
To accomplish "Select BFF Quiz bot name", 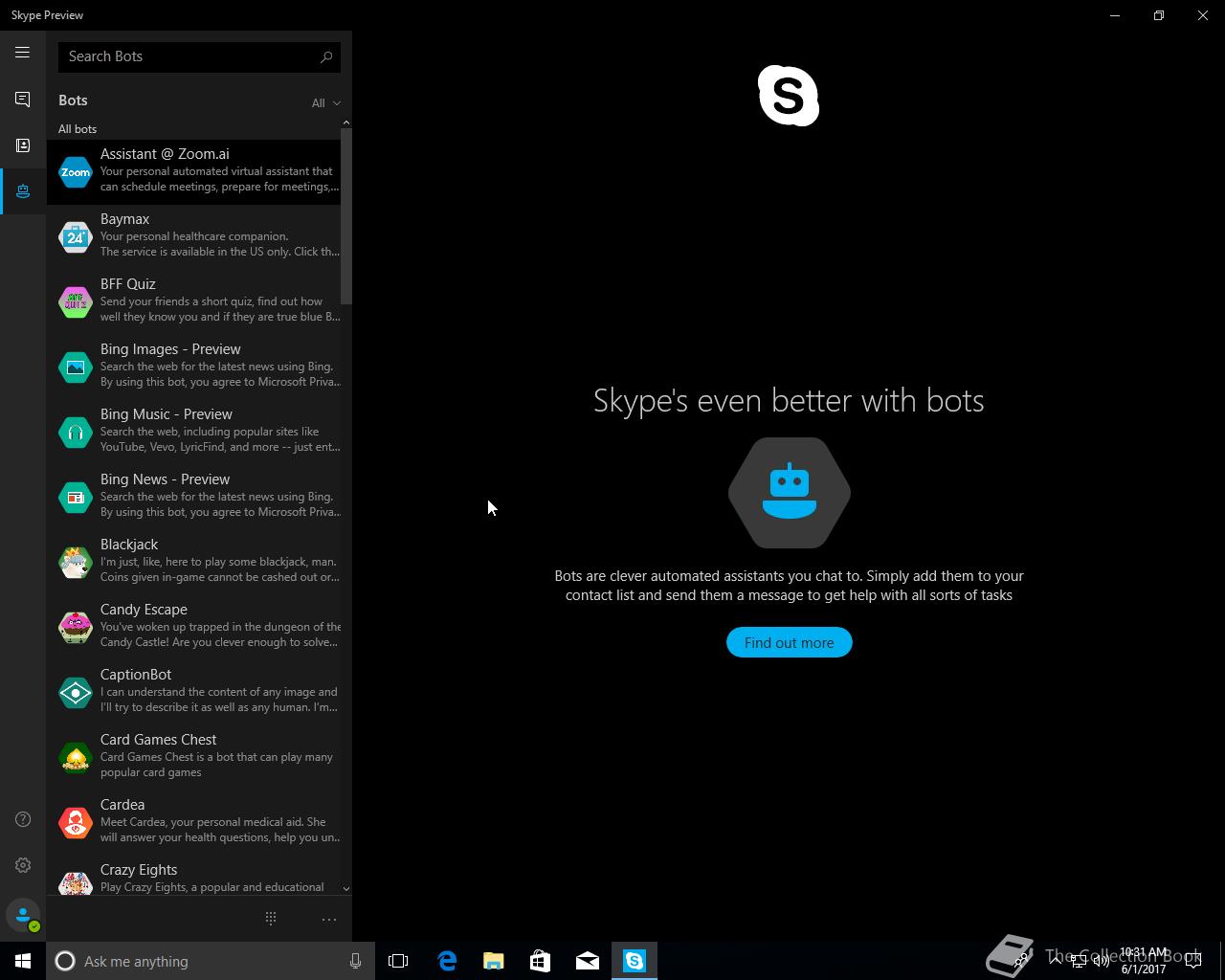I will point(127,283).
